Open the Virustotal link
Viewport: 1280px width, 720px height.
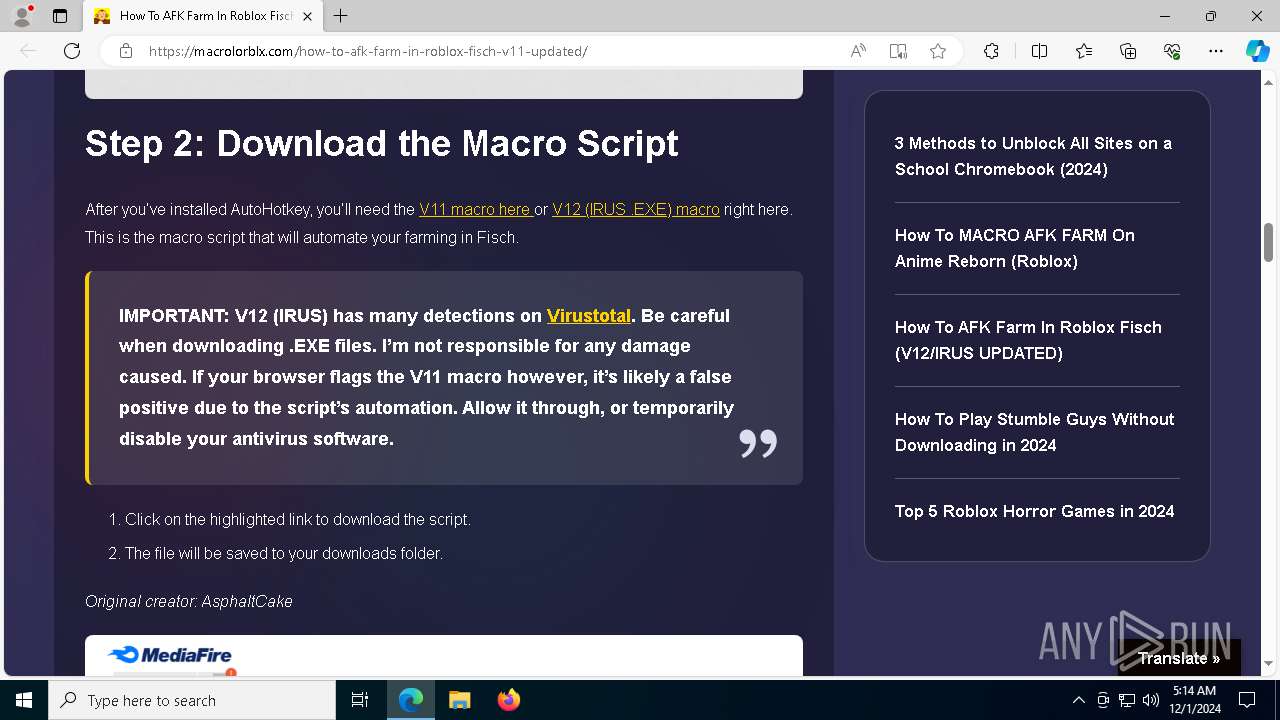589,315
